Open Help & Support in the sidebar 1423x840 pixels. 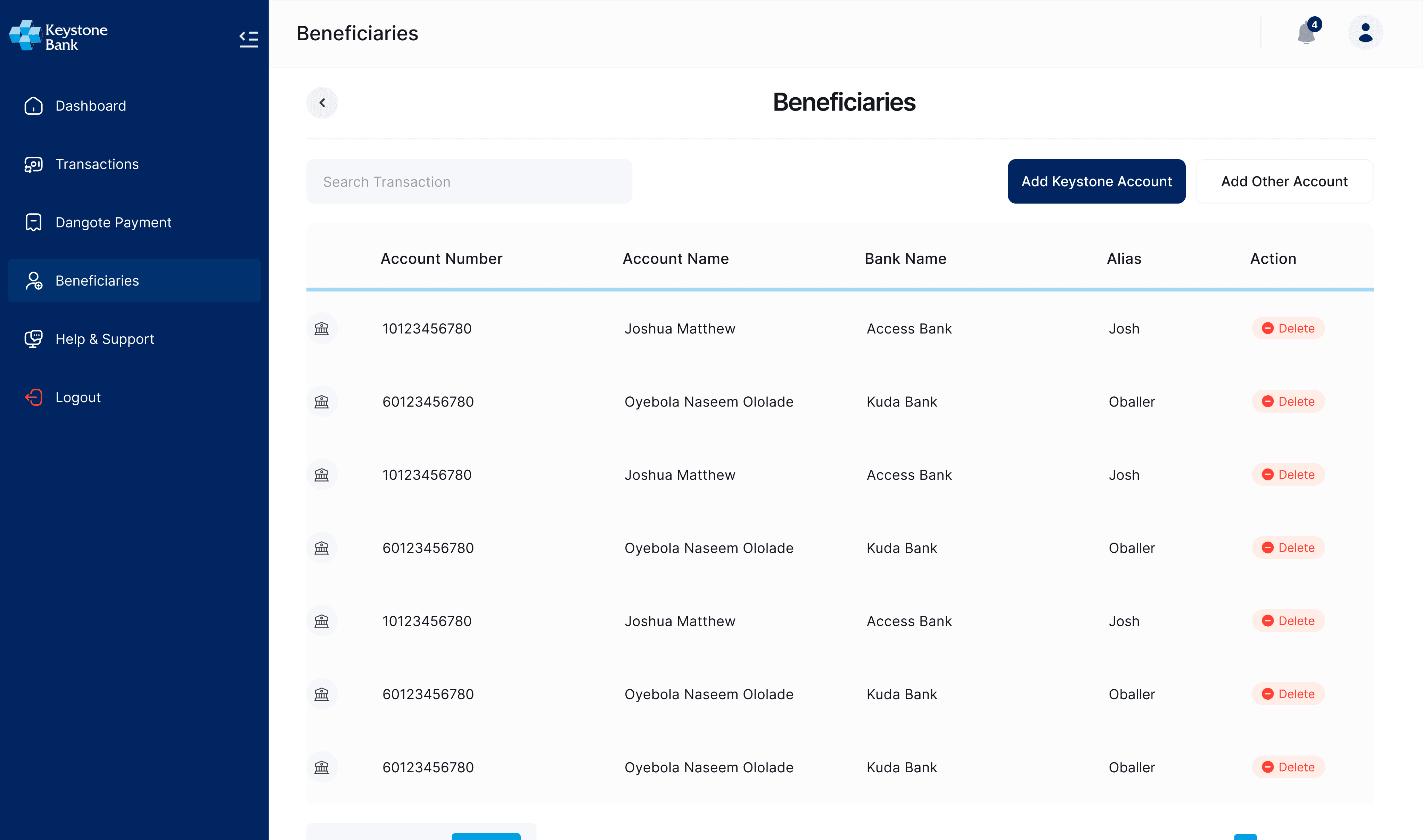click(x=134, y=339)
